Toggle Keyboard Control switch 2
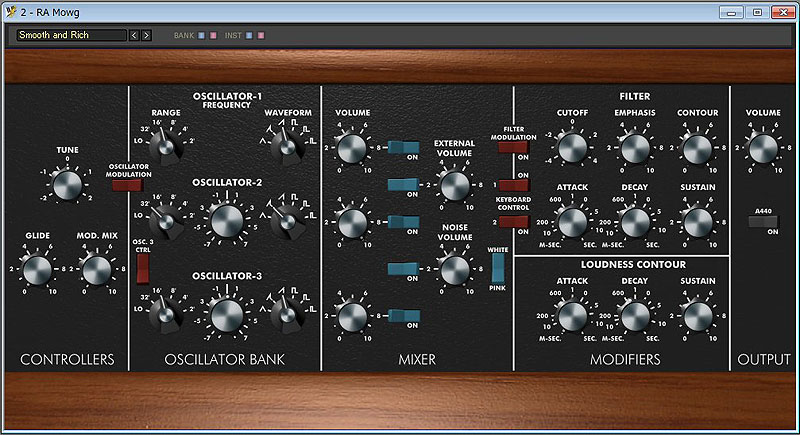This screenshot has width=800, height=435. (x=514, y=222)
